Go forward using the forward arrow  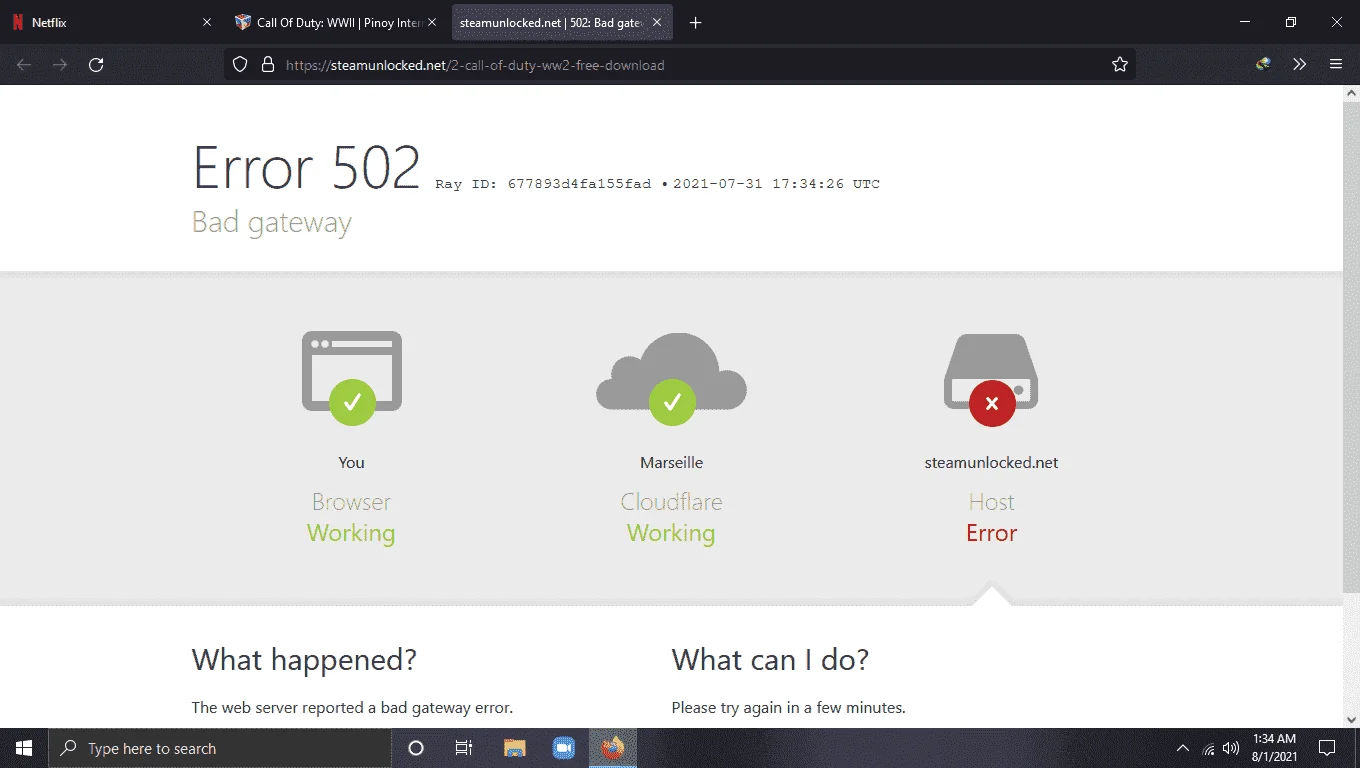tap(60, 65)
